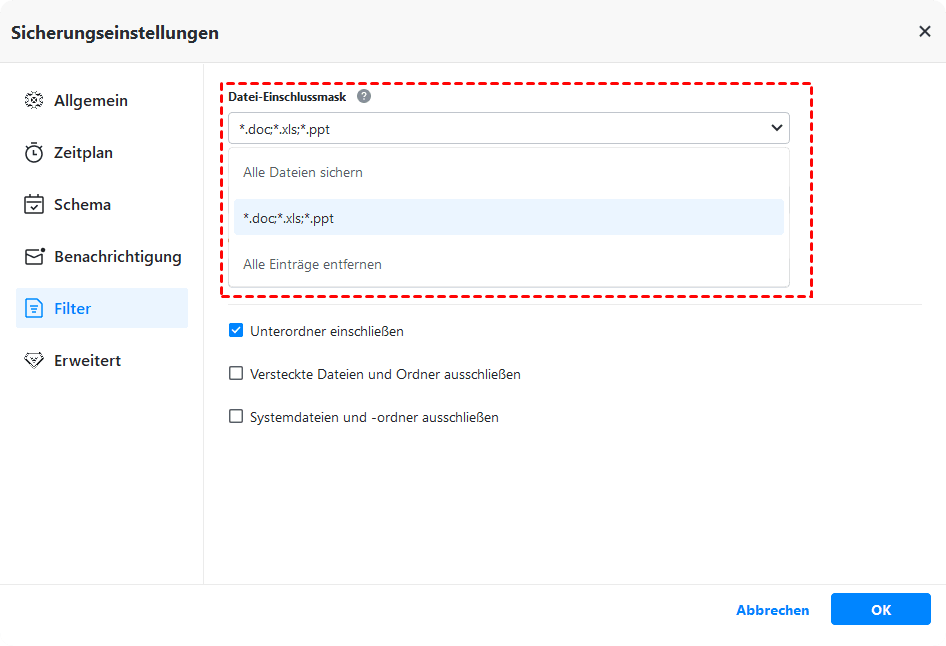Click the Schema calendar icon

[34, 205]
